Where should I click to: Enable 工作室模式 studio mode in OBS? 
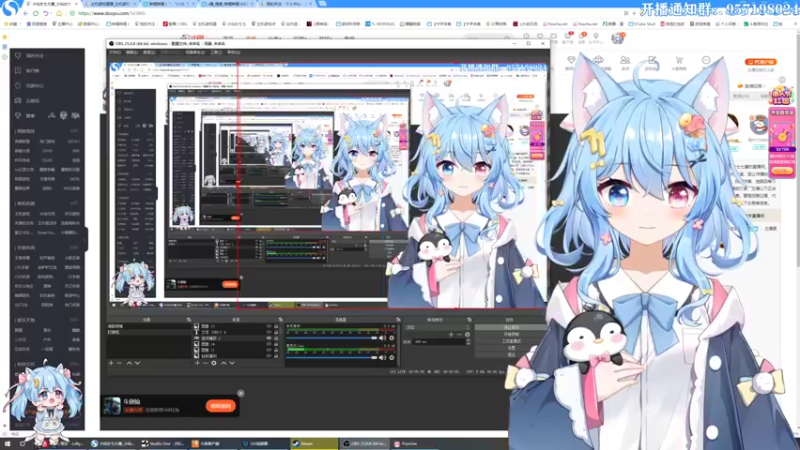click(x=511, y=341)
